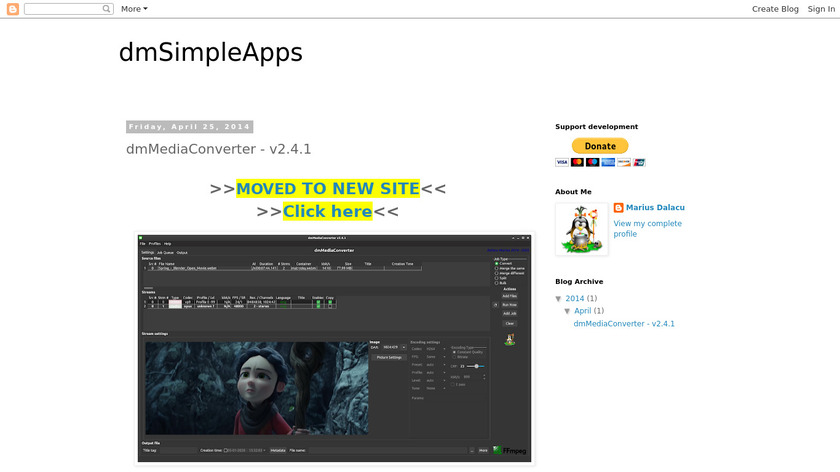The height and width of the screenshot is (472, 840).
Task: Follow the highlighted Click here link
Action: tap(327, 211)
